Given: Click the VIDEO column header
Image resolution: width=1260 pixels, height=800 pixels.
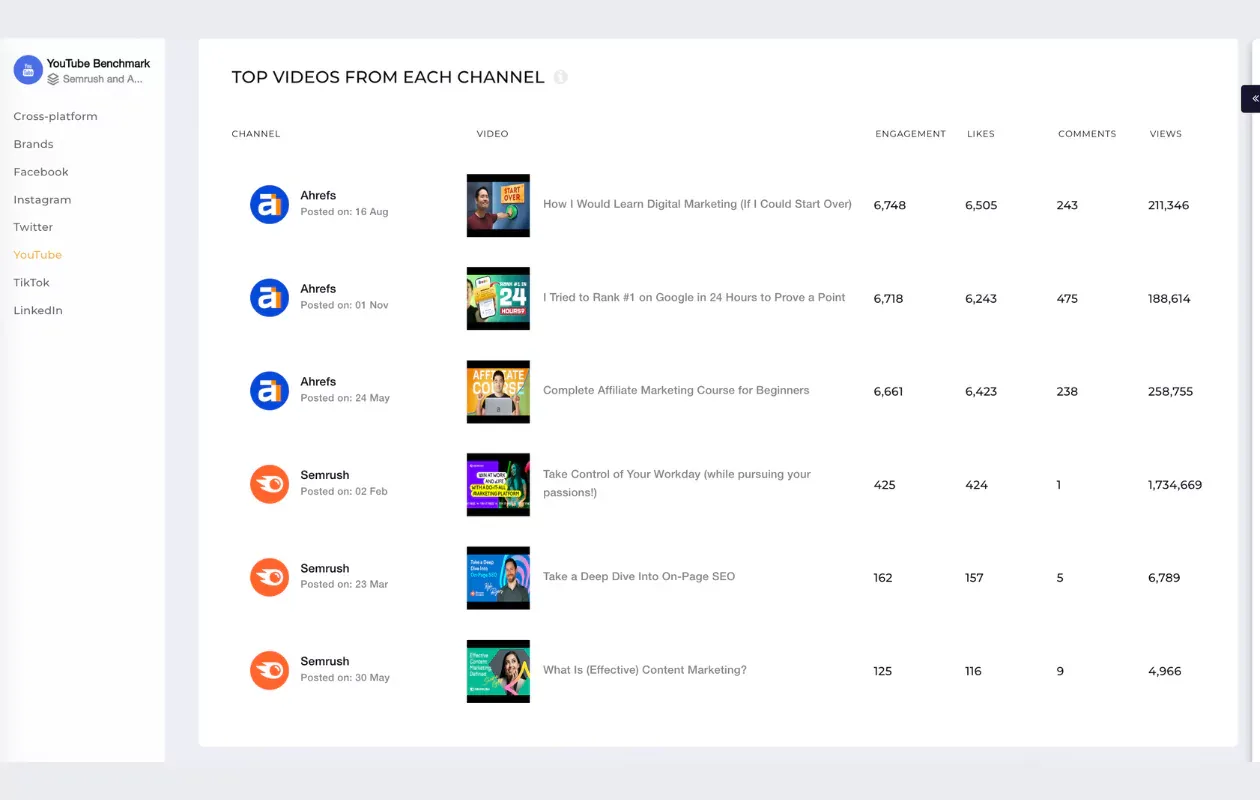Looking at the screenshot, I should point(492,134).
